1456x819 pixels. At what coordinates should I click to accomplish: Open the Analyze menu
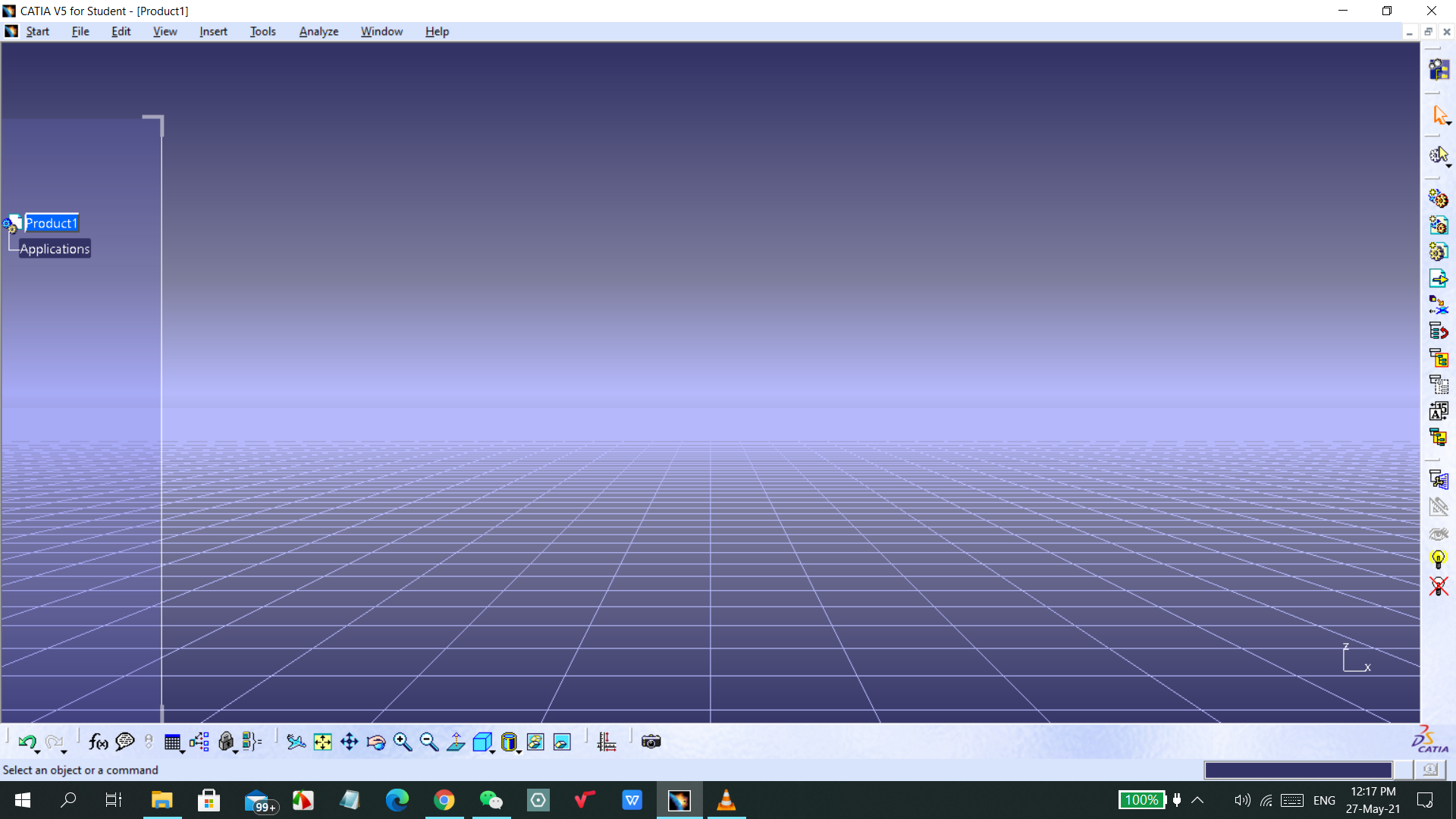[319, 31]
